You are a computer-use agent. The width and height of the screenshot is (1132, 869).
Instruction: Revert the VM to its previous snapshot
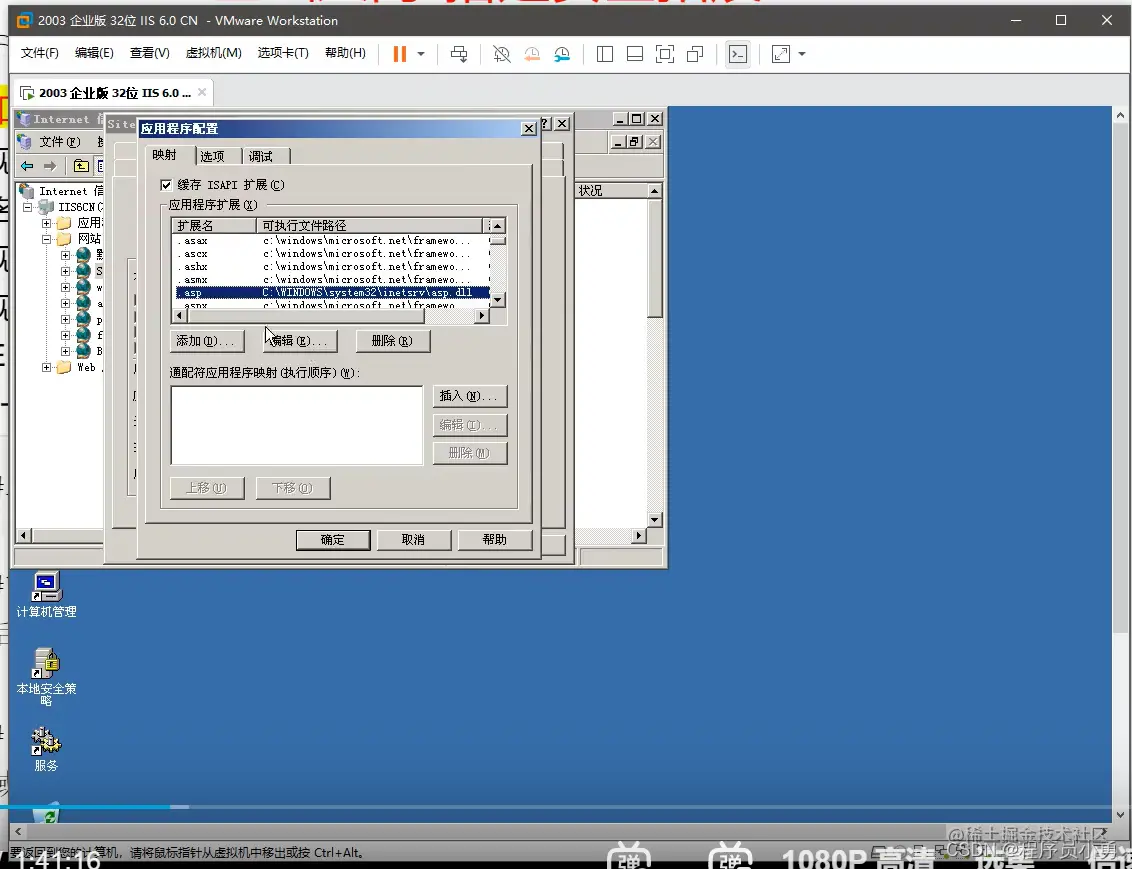pyautogui.click(x=531, y=54)
